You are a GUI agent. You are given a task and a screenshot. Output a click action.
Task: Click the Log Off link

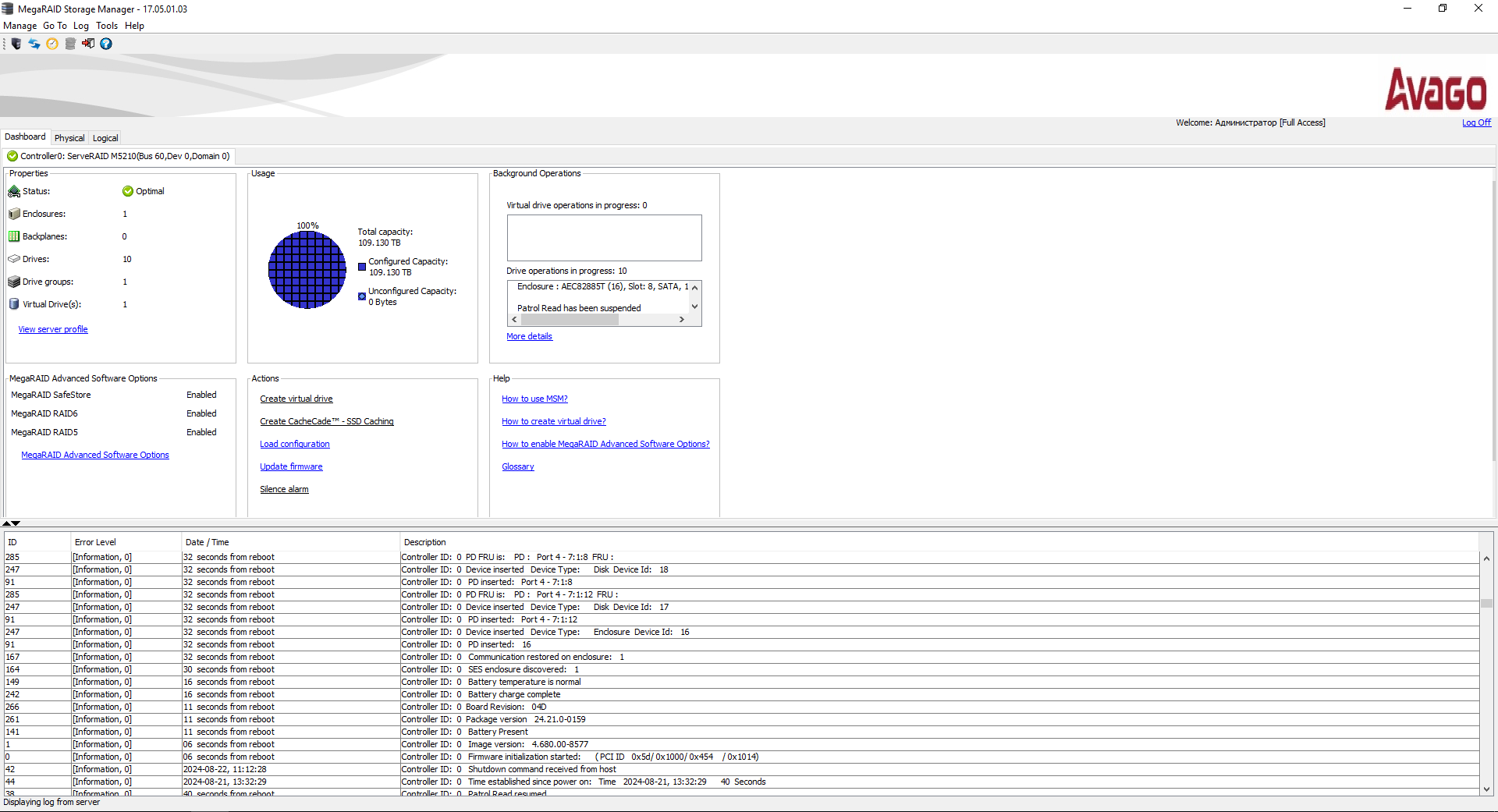[x=1476, y=122]
